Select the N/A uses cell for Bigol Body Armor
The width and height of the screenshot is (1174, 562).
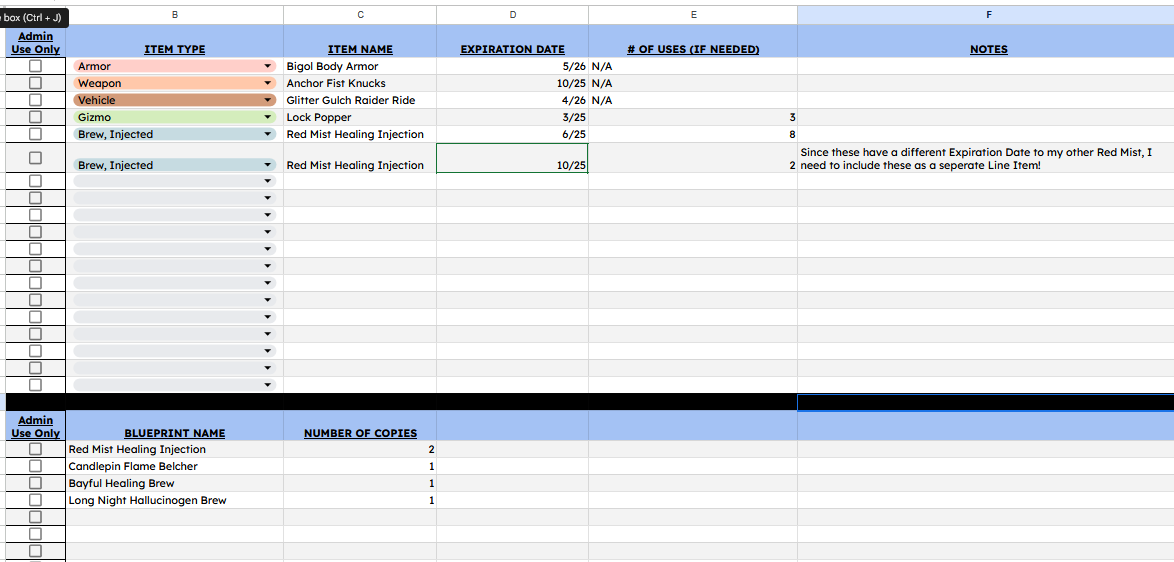693,67
